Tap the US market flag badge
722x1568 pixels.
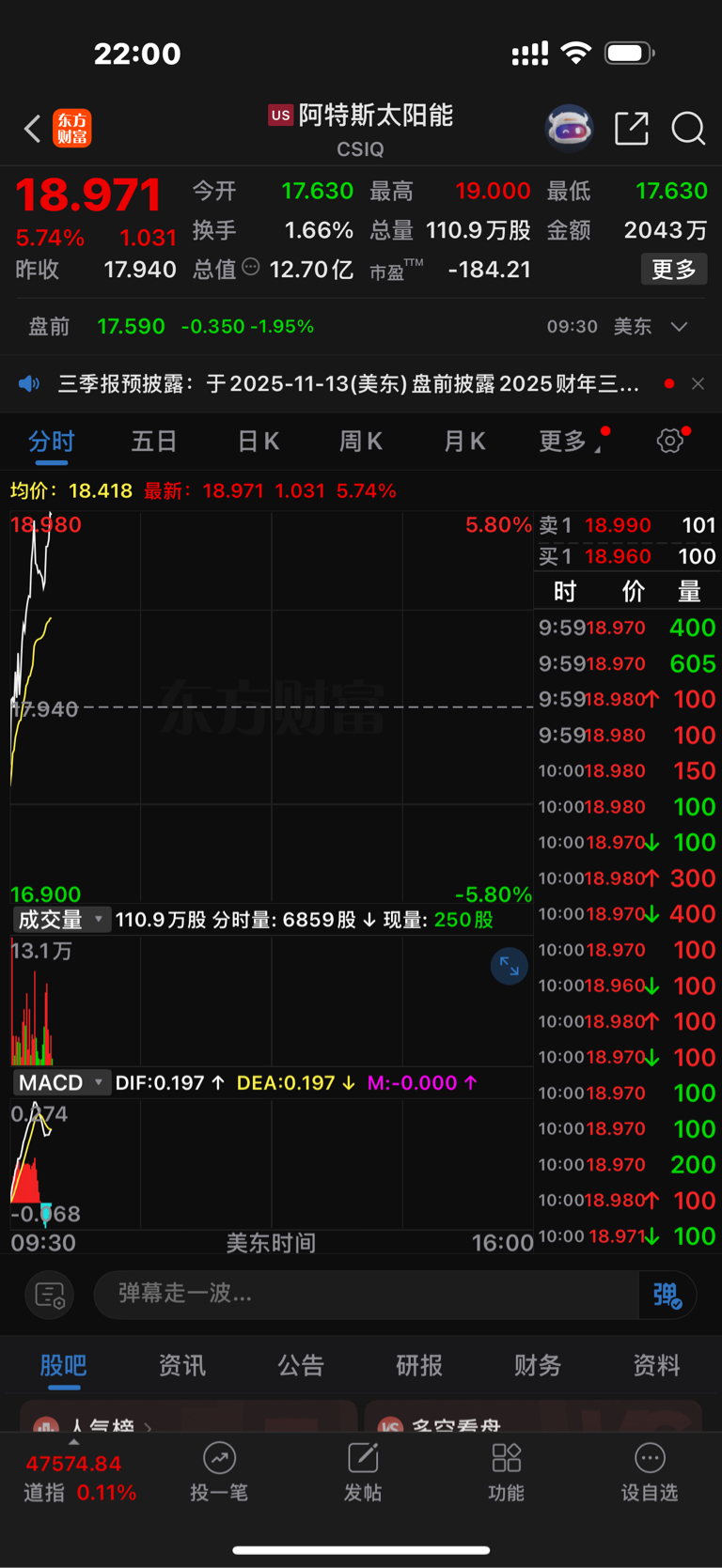280,115
